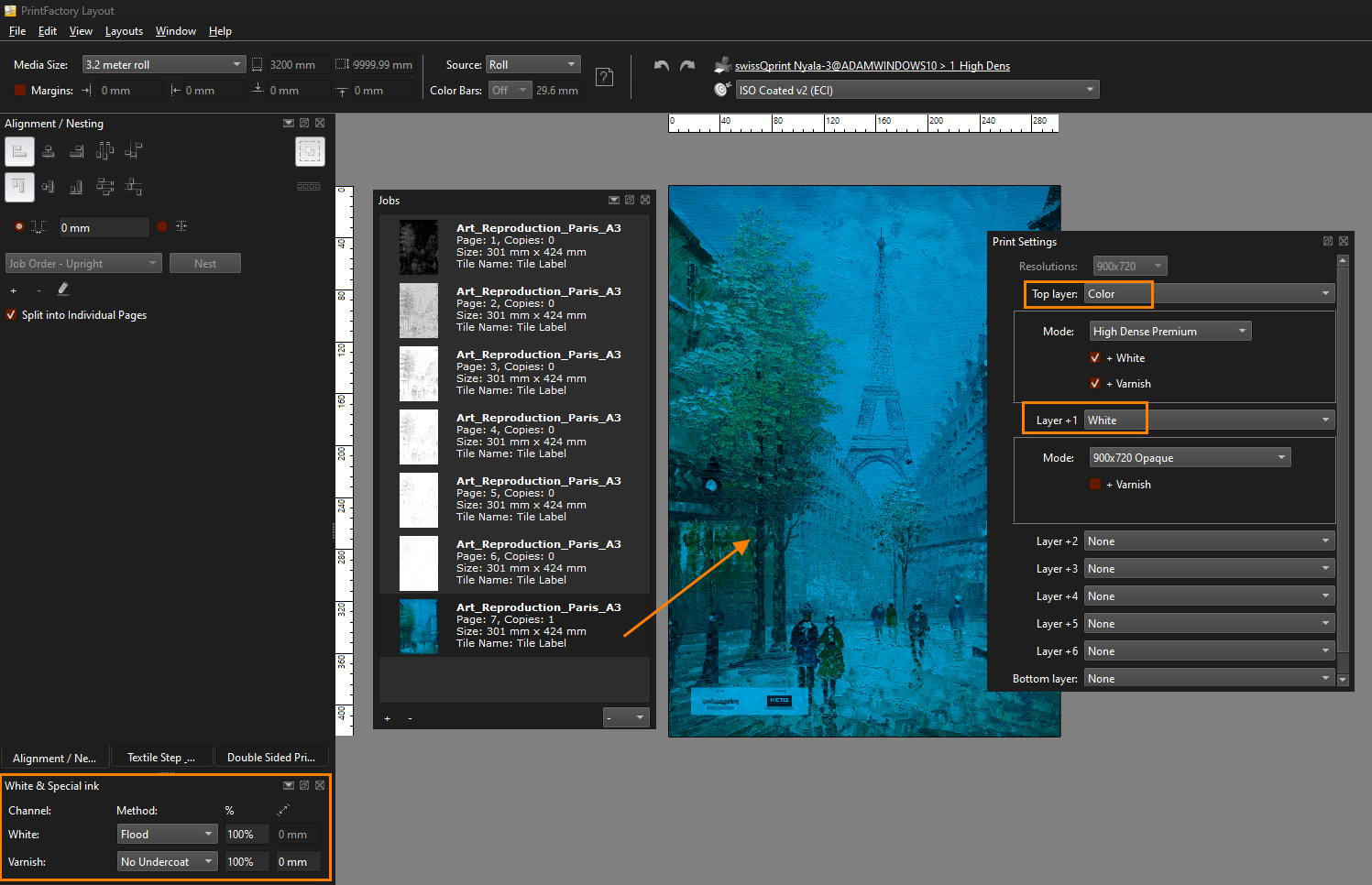Viewport: 1372px width, 885px height.
Task: Toggle Split into Individual Pages checkbox
Action: [x=11, y=314]
